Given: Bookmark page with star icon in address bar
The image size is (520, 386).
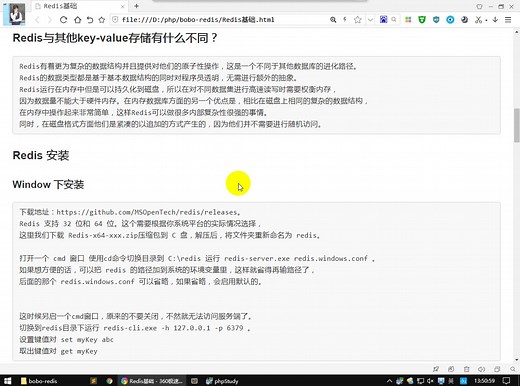Looking at the screenshot, I should [x=358, y=20].
